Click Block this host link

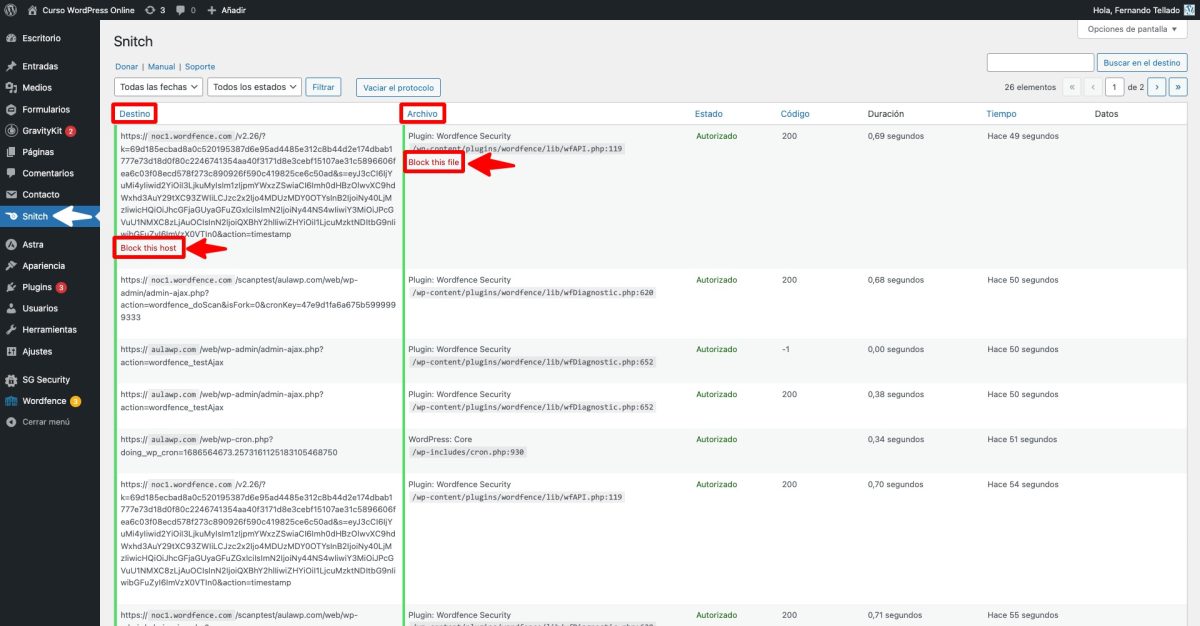click(x=148, y=247)
